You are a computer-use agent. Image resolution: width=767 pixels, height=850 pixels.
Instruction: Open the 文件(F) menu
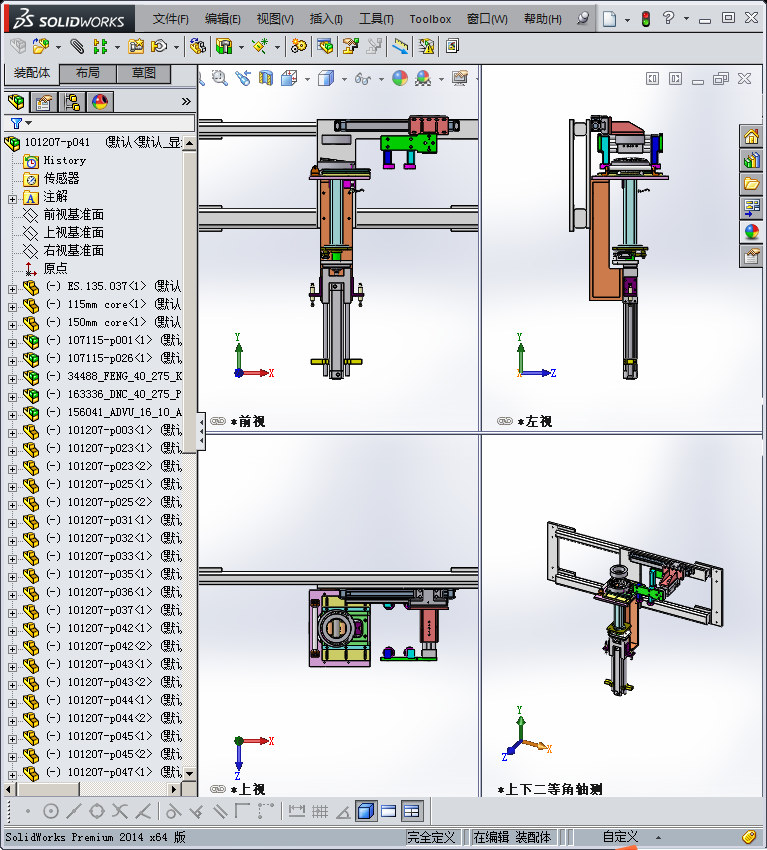[x=170, y=19]
